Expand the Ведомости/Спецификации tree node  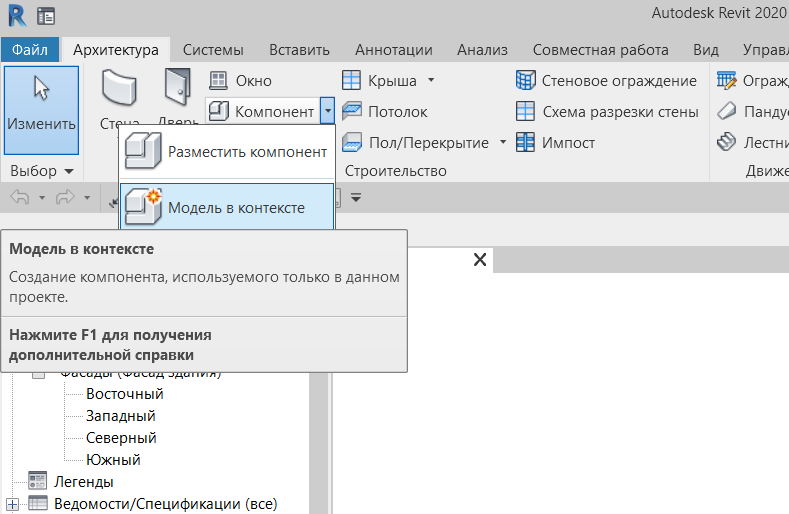12,503
